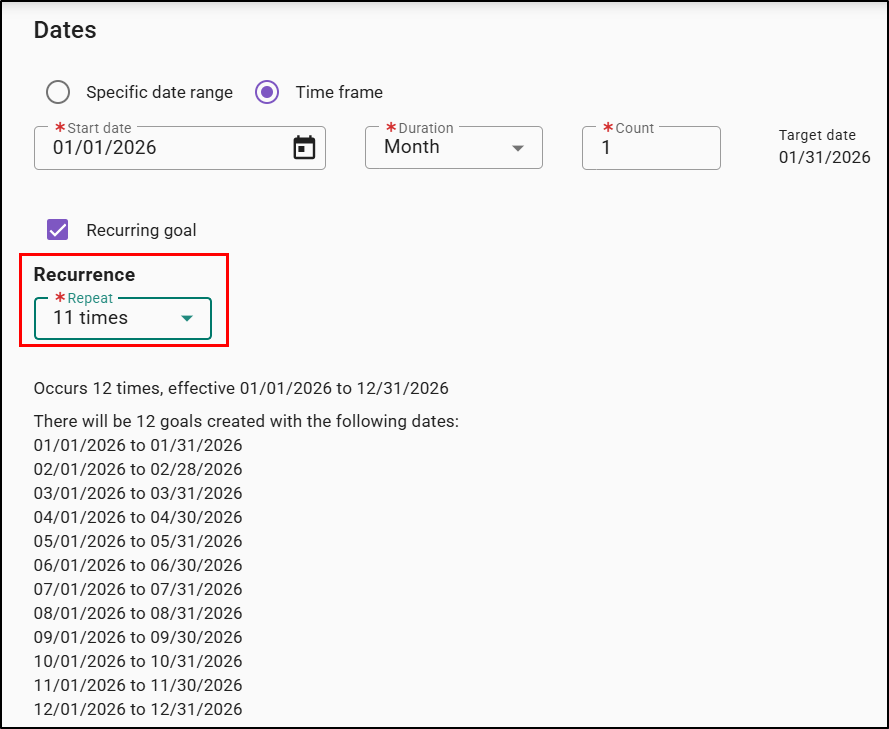Image resolution: width=889 pixels, height=729 pixels.
Task: Click the 07/01/2026 to 07/31/2026 row
Action: pyautogui.click(x=138, y=589)
